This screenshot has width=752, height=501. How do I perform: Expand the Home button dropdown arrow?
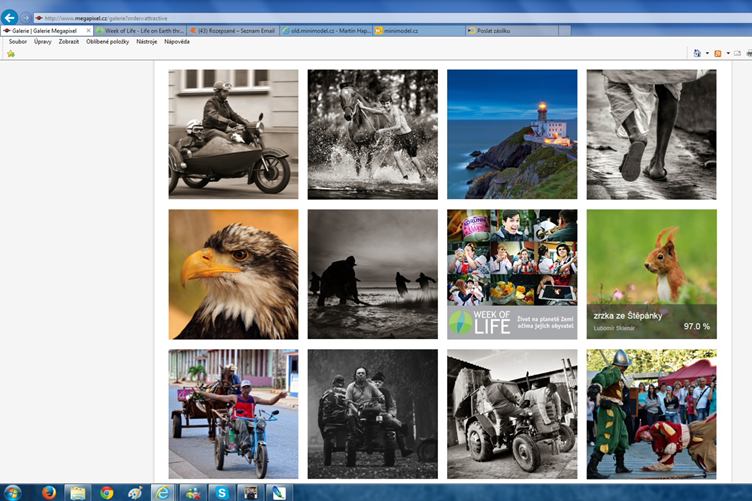[x=706, y=53]
